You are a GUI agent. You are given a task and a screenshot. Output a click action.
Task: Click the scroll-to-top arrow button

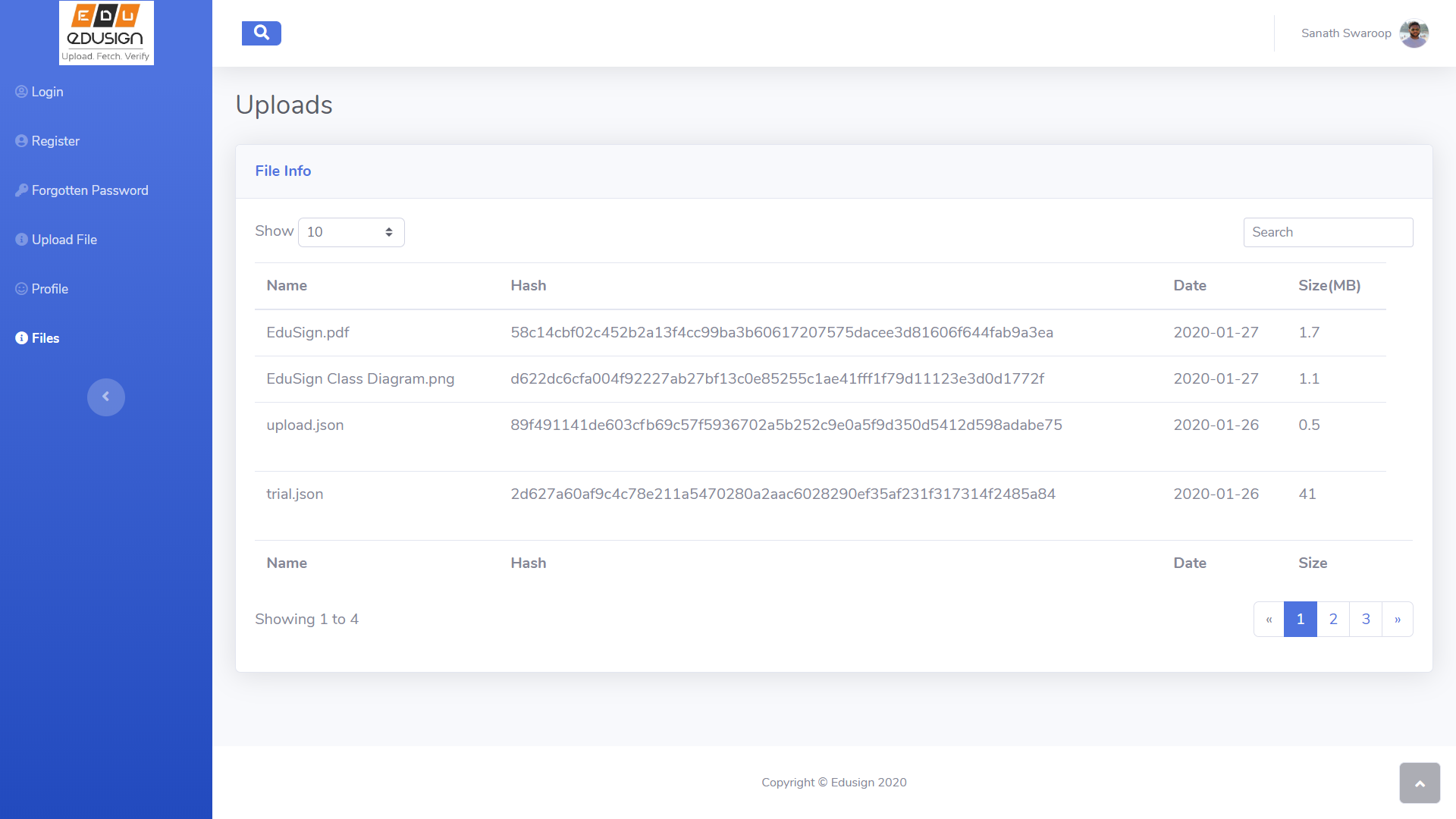[1419, 783]
